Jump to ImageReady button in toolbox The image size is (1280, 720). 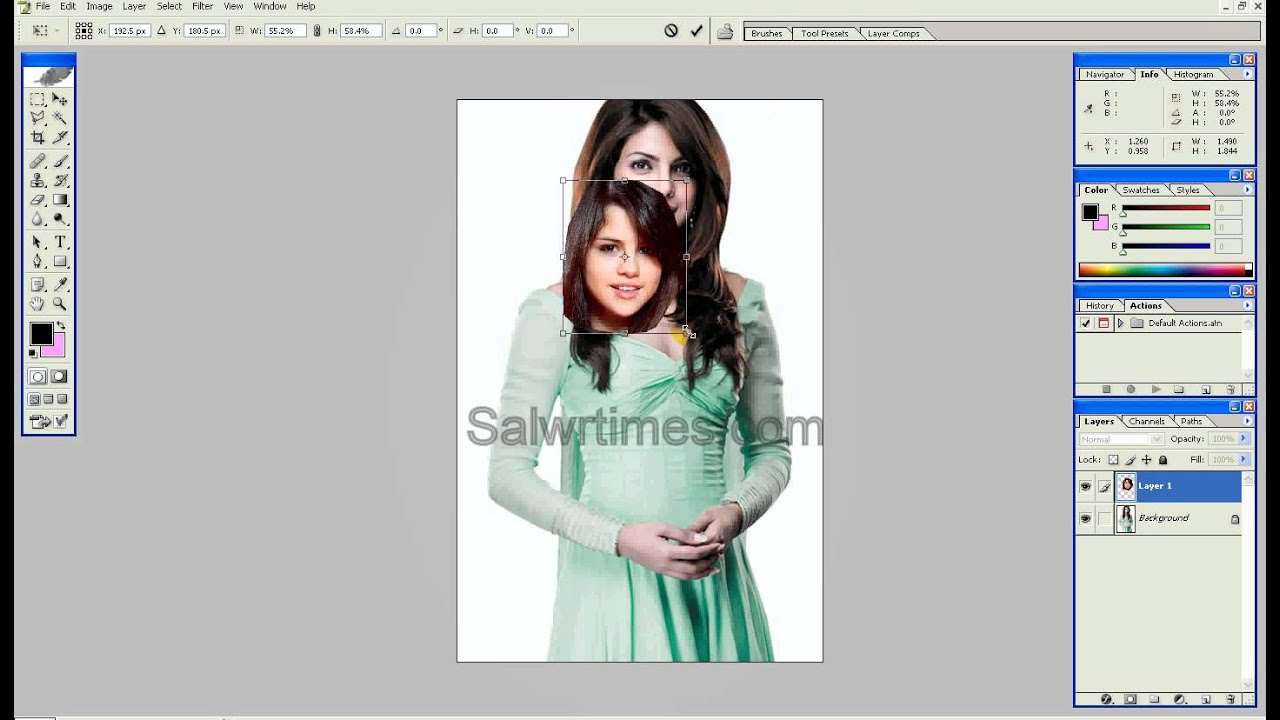point(41,422)
